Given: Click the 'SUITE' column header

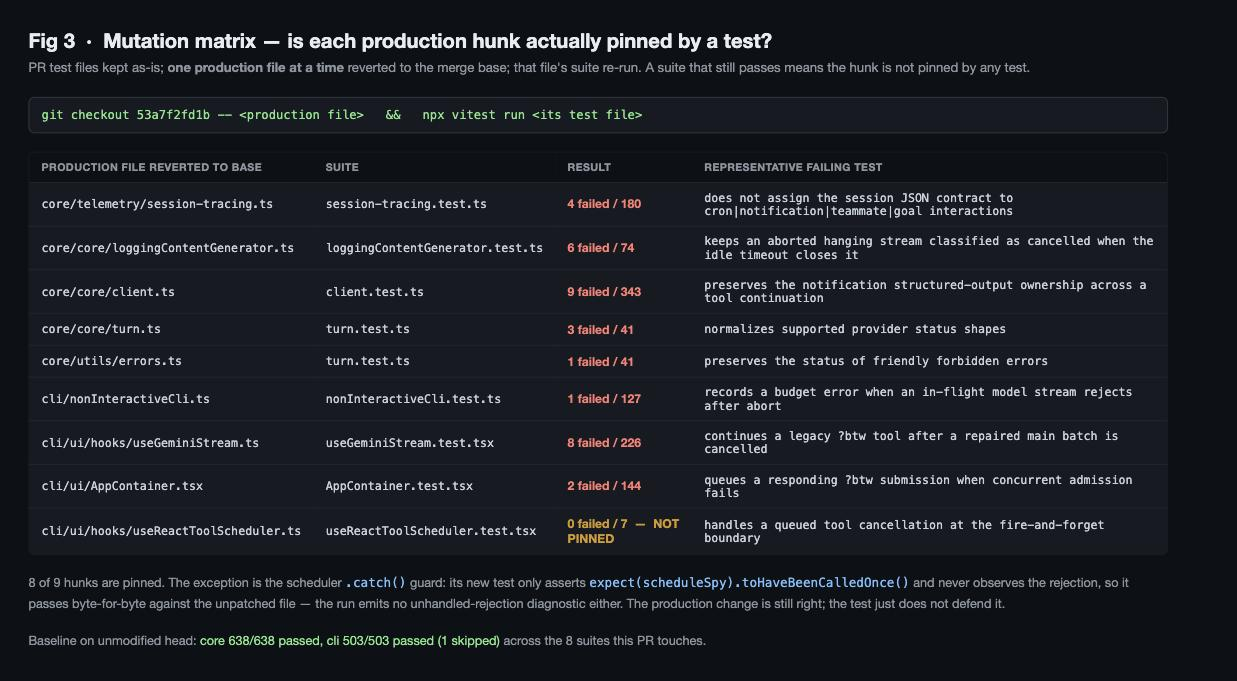Looking at the screenshot, I should (342, 167).
